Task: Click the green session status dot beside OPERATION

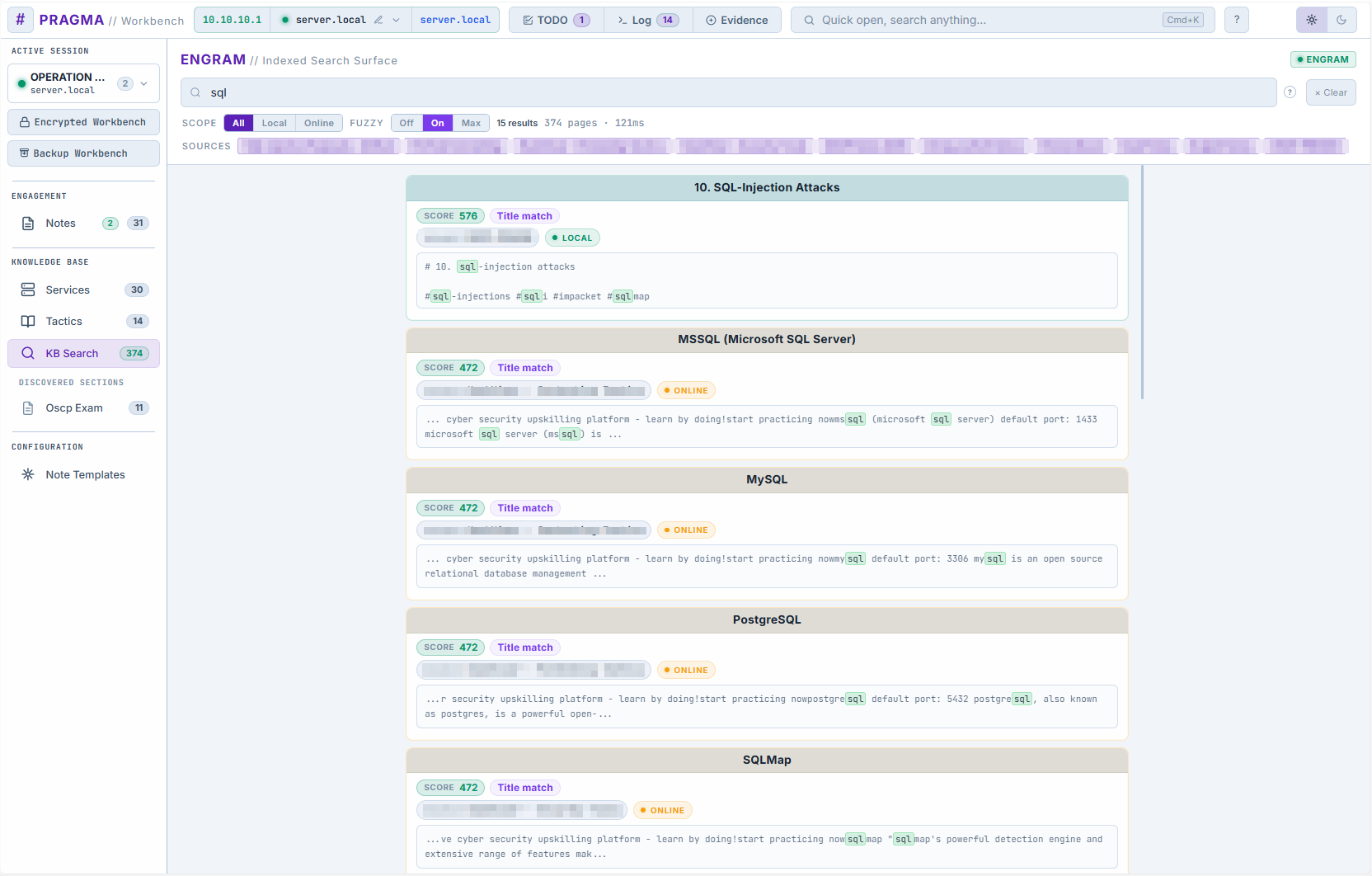Action: 21,83
